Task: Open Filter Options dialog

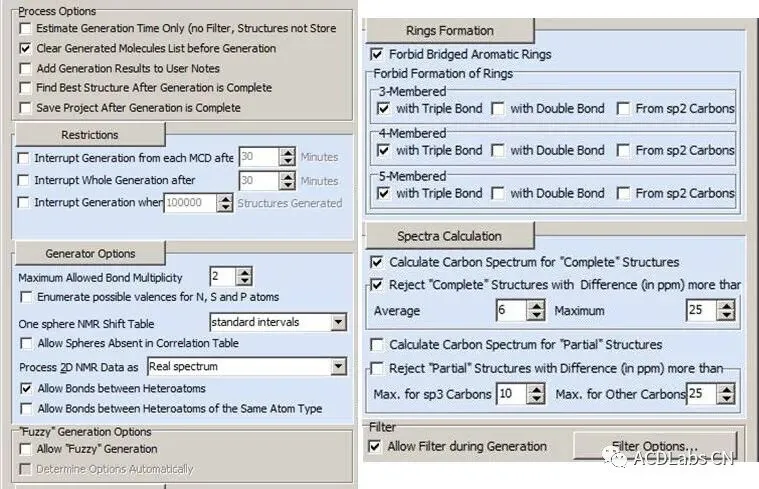Action: (654, 446)
